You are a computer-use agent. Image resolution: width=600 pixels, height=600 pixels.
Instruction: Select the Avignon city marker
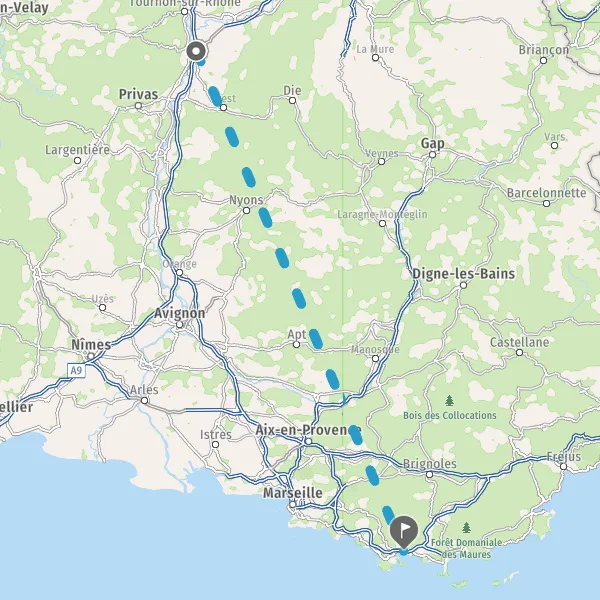click(x=179, y=324)
